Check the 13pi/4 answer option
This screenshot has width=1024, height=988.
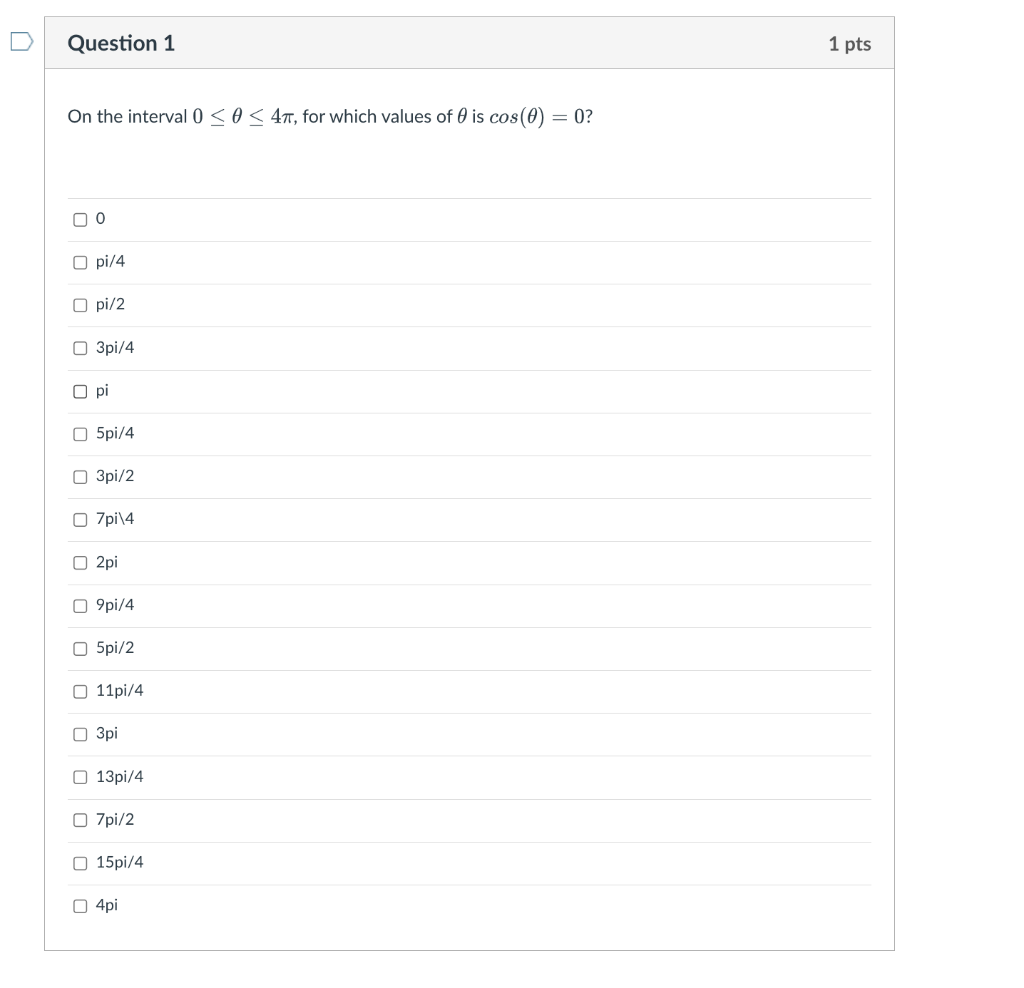pyautogui.click(x=80, y=776)
